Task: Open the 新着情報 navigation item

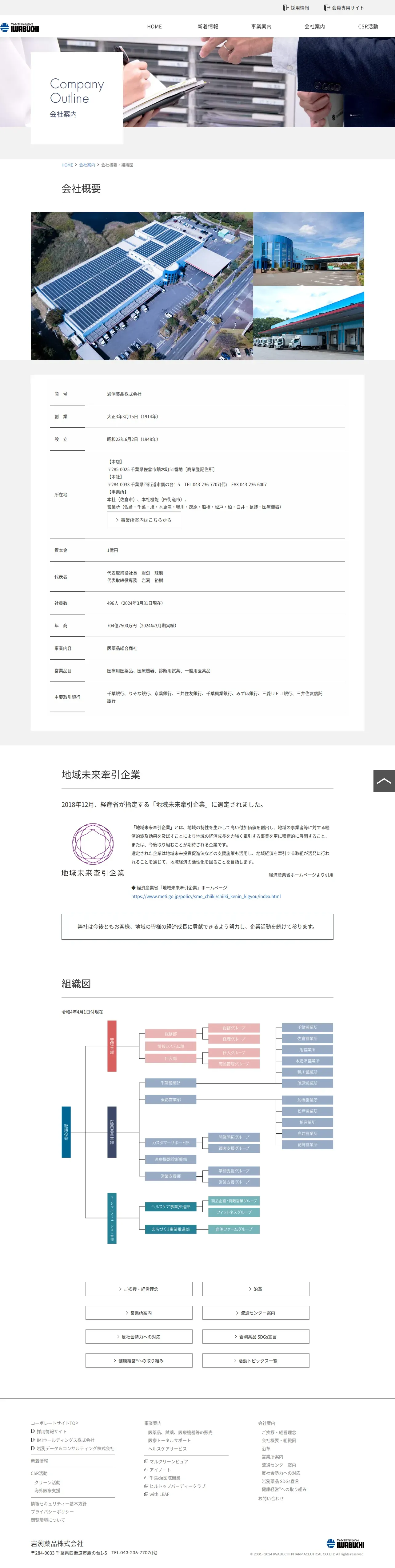Action: (x=208, y=27)
